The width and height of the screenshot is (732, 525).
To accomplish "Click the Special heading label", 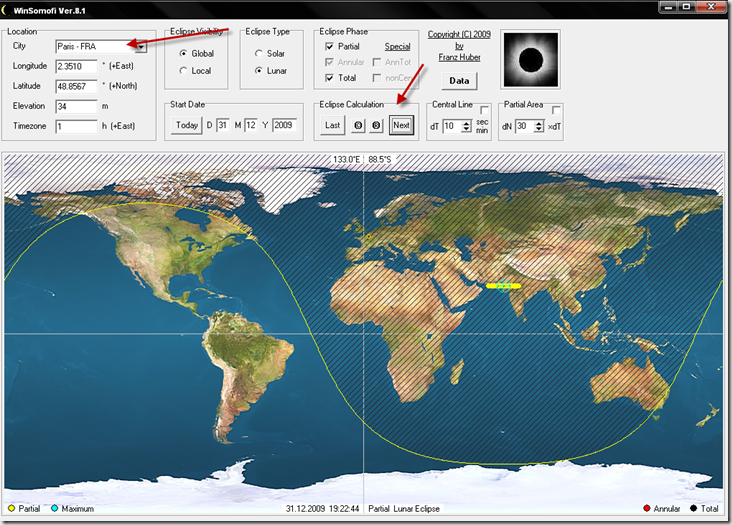I will [397, 47].
